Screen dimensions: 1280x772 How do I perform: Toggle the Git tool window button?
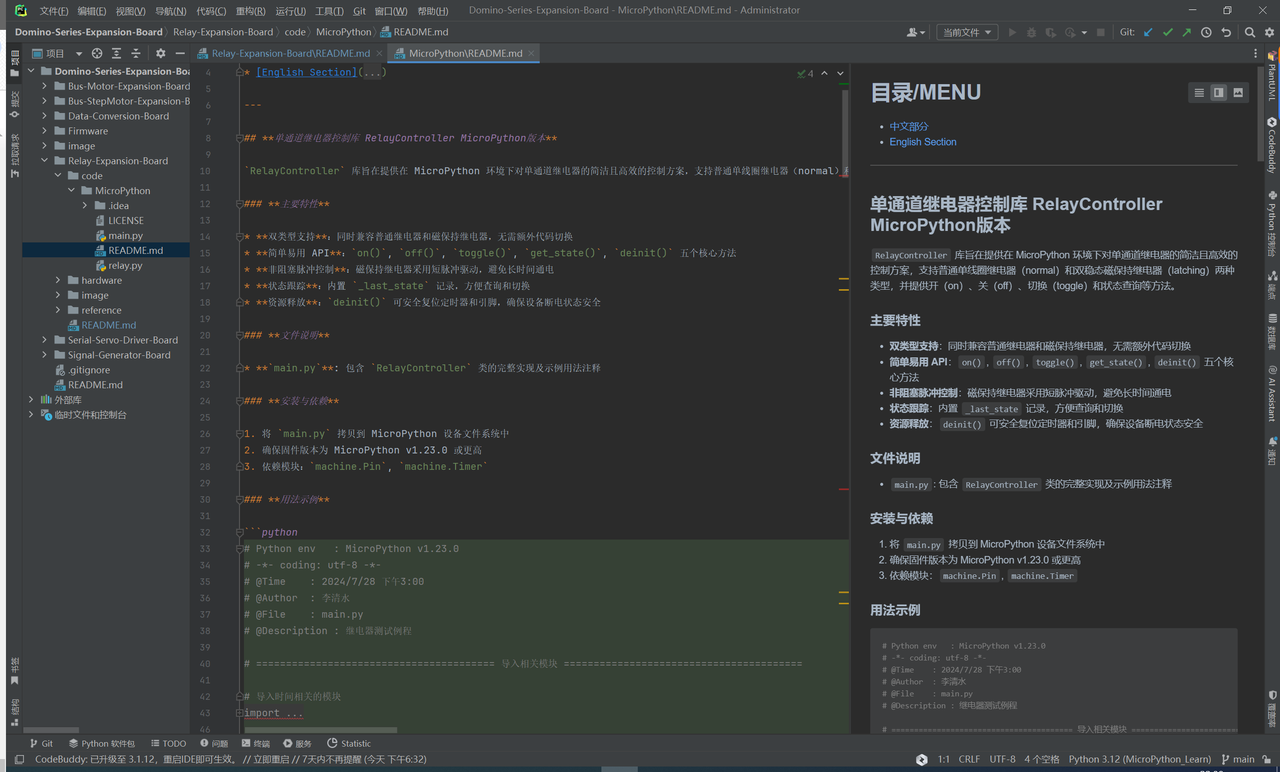coord(41,743)
